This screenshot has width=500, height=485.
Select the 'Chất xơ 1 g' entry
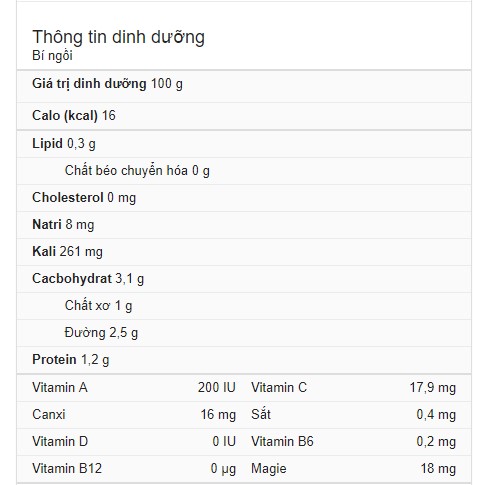(98, 306)
